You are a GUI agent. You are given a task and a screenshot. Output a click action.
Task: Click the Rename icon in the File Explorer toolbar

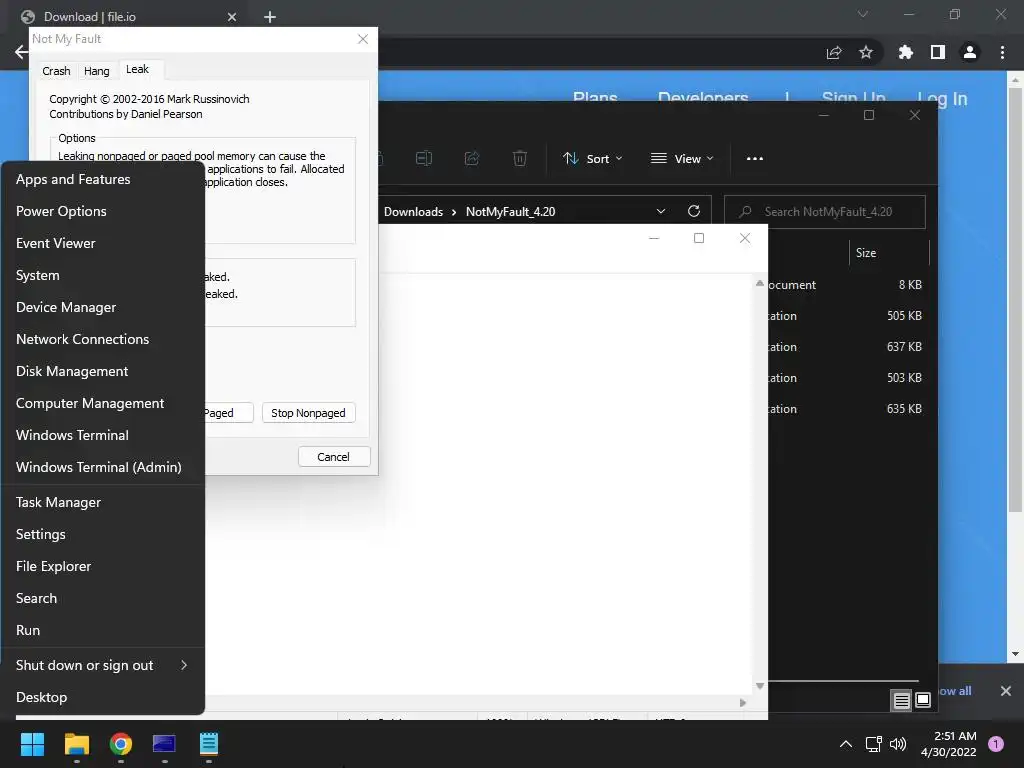click(x=424, y=159)
